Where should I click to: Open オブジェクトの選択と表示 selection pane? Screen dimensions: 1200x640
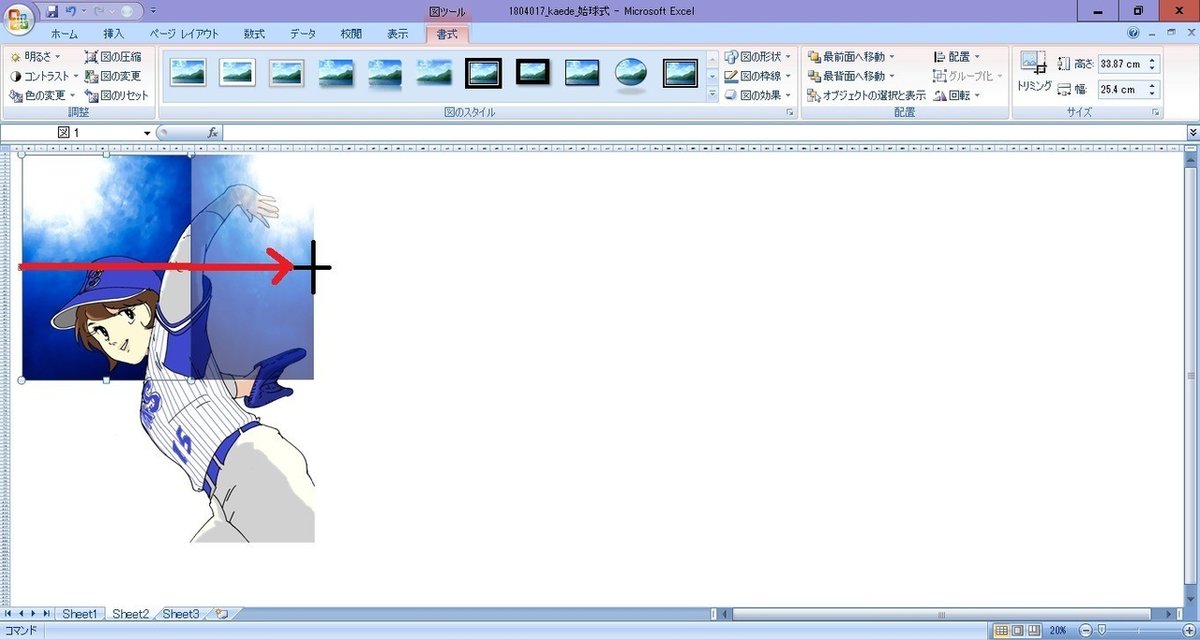pos(866,96)
